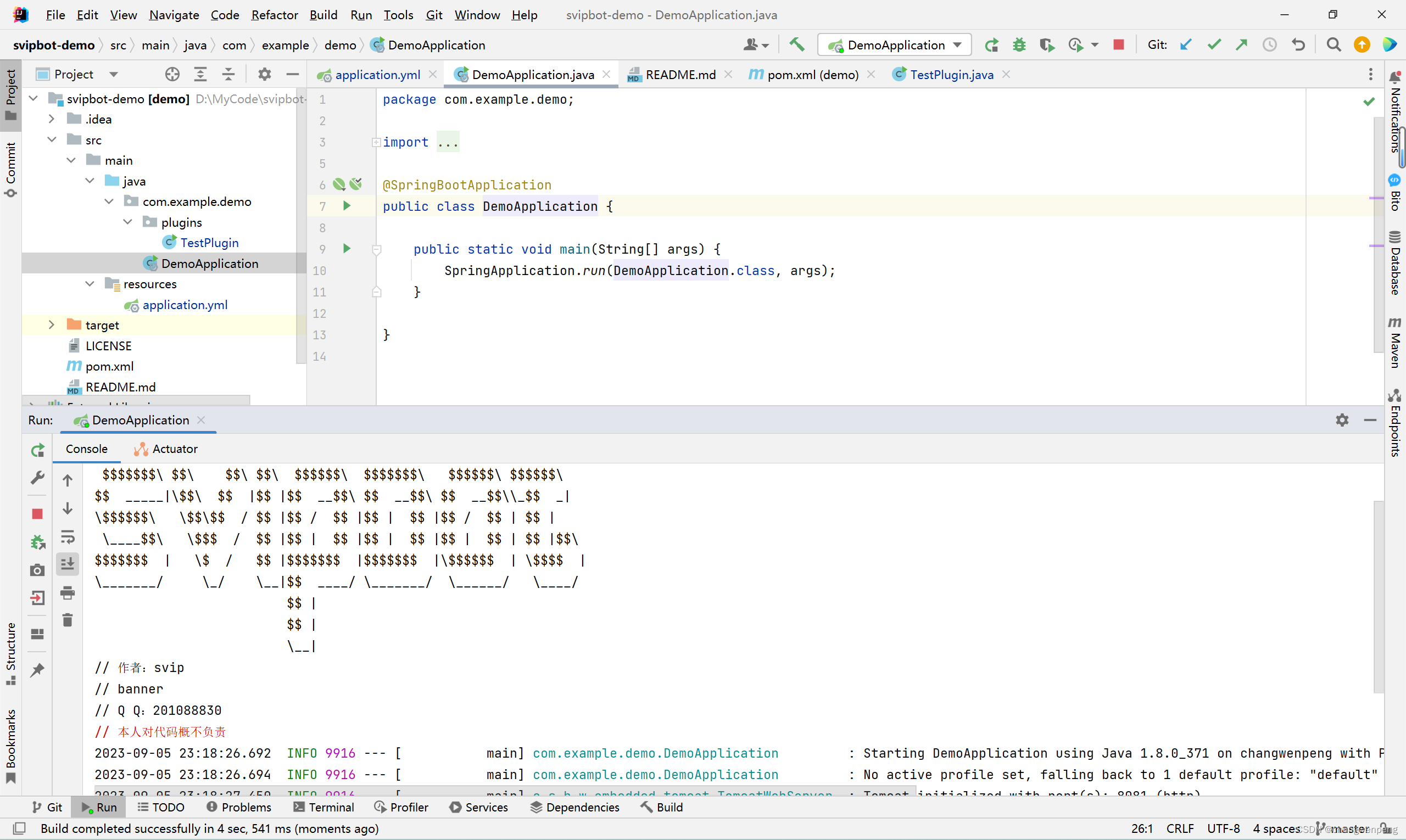Image resolution: width=1406 pixels, height=840 pixels.
Task: Open the Refactor menu
Action: click(274, 15)
